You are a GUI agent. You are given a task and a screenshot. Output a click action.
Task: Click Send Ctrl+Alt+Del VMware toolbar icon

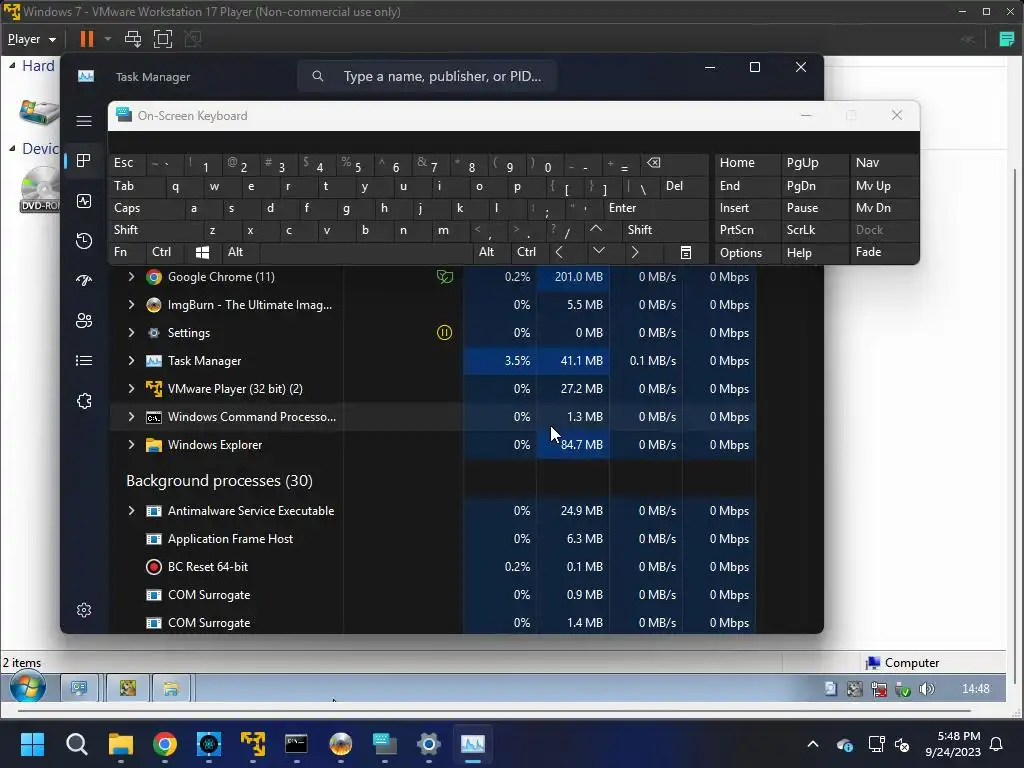pos(133,39)
